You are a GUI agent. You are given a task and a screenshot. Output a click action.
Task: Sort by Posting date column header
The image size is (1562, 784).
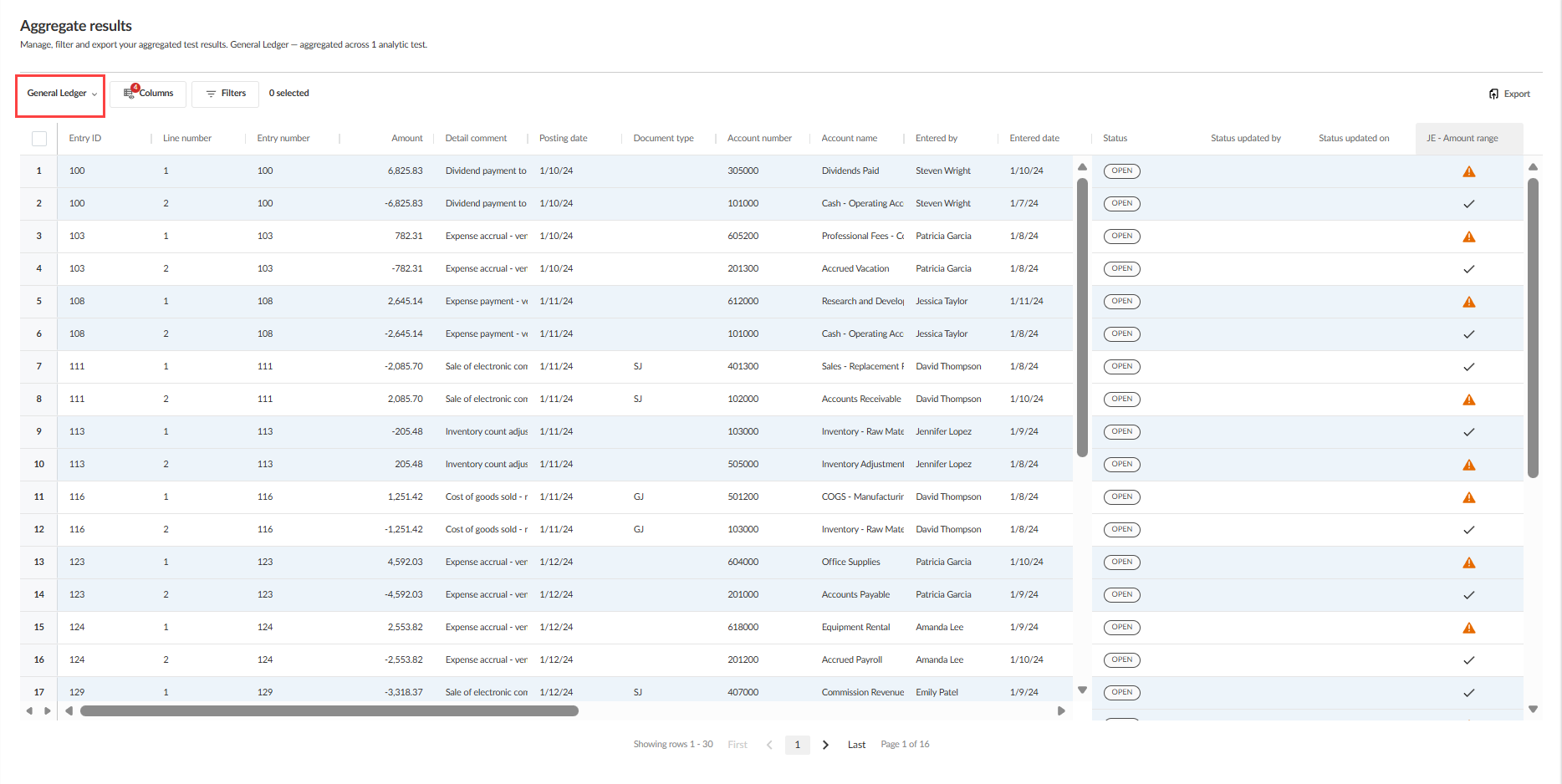(563, 139)
